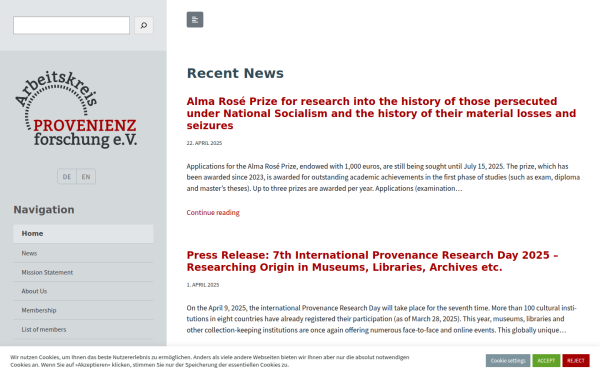Open the 7th International Provenance Research Day headline

(x=372, y=261)
